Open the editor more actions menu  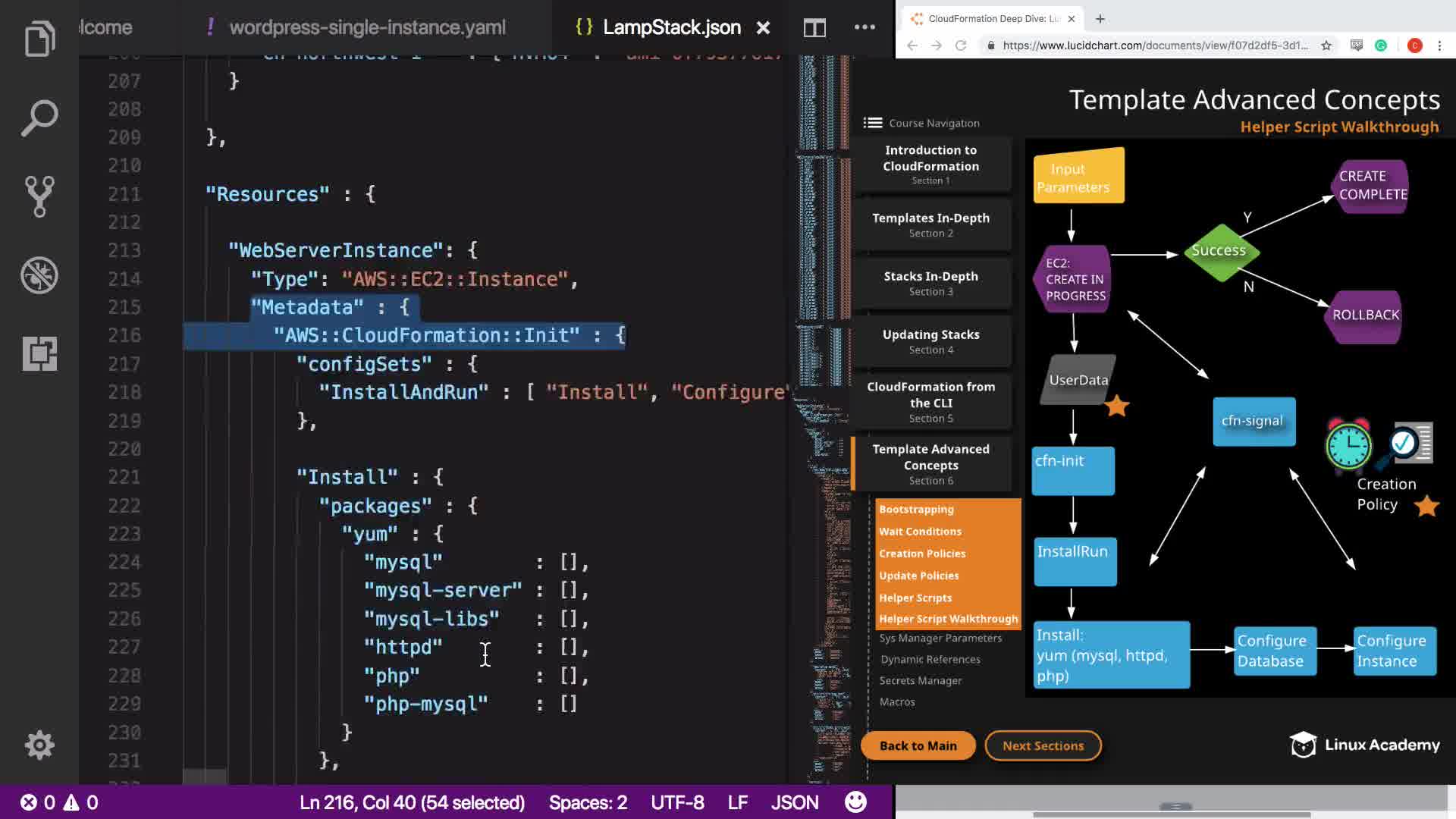(x=864, y=28)
